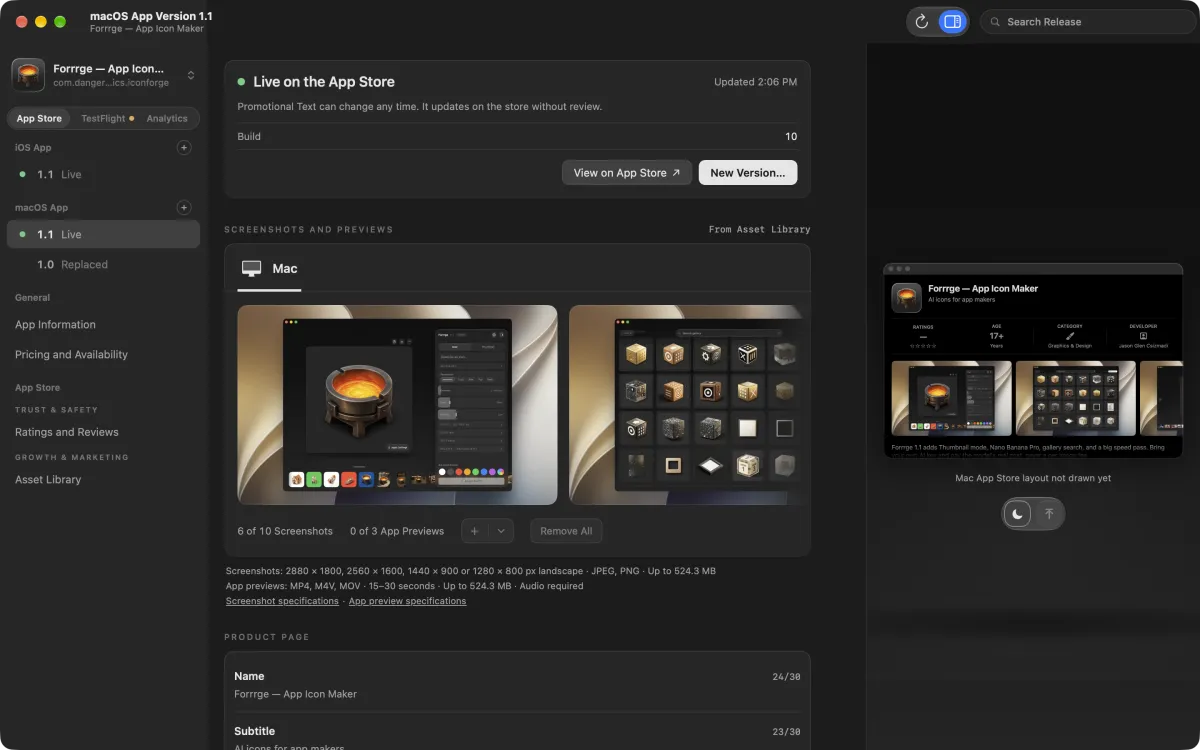The image size is (1200, 750).
Task: Click 'Mac App Store layout not drawn yet'
Action: (1033, 478)
